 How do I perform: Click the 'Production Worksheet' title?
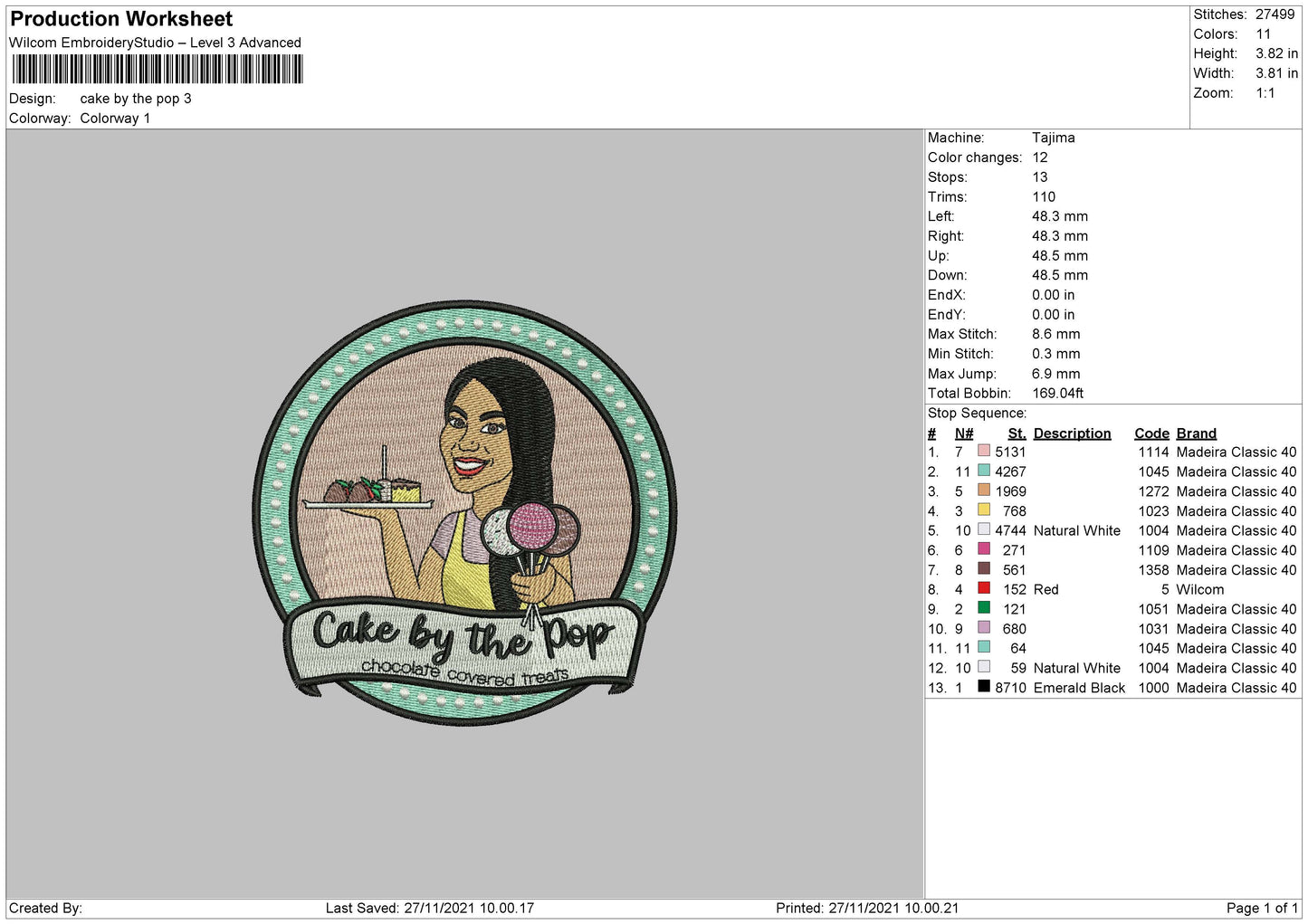pyautogui.click(x=121, y=19)
